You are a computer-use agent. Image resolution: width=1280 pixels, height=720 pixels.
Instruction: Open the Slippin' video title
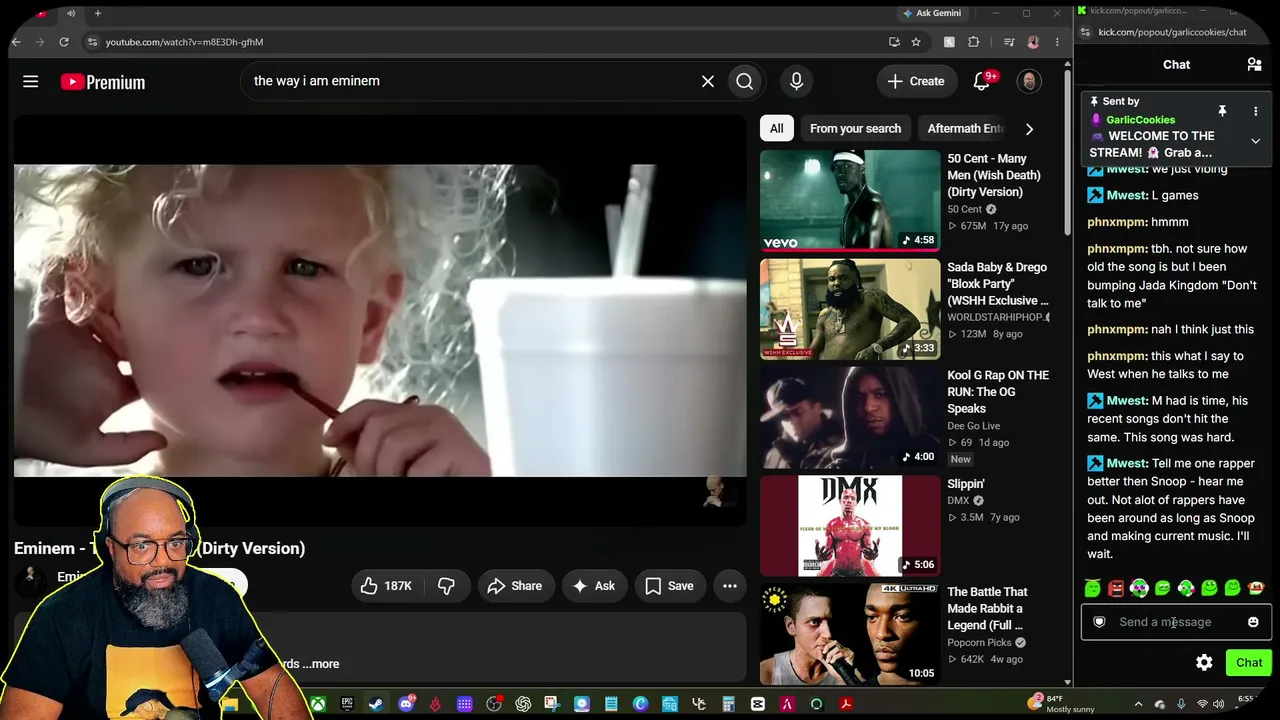(966, 484)
